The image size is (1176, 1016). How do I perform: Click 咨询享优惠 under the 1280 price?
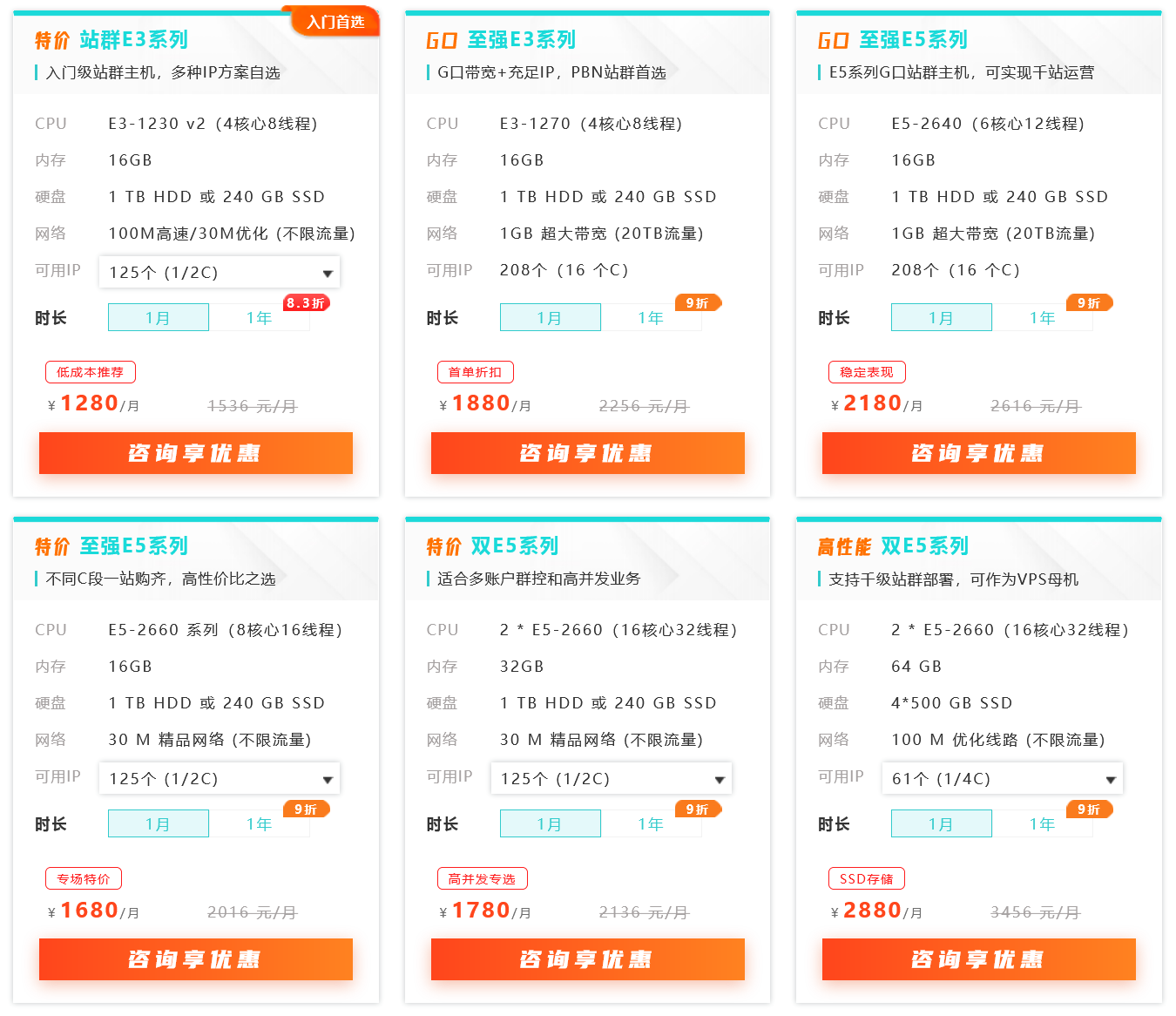click(196, 453)
